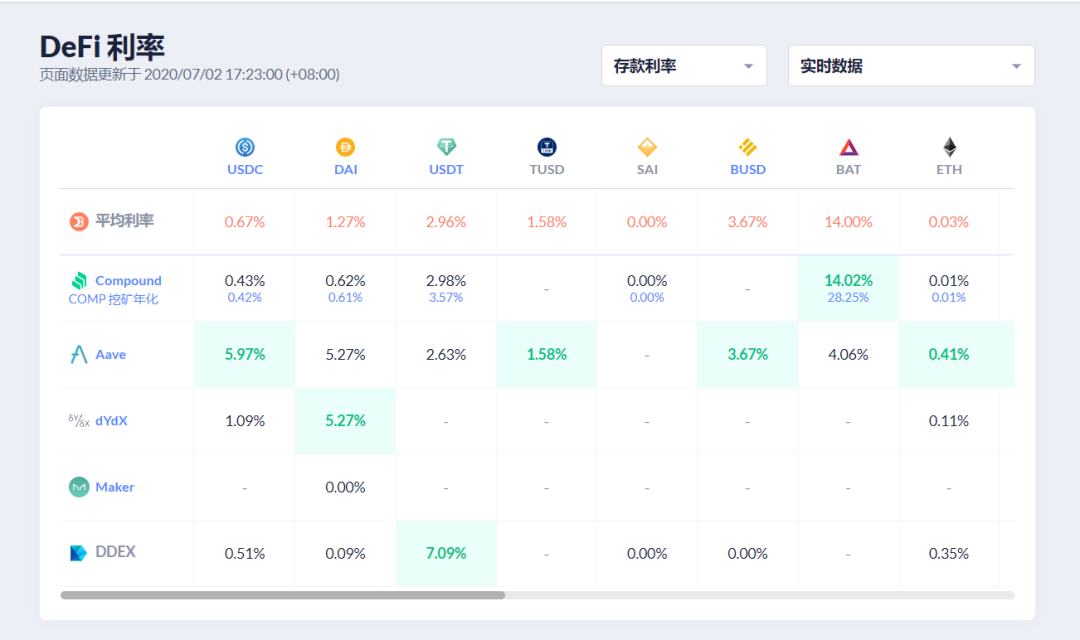The width and height of the screenshot is (1080, 640).
Task: Open the 存款利率 dropdown
Action: [x=683, y=66]
